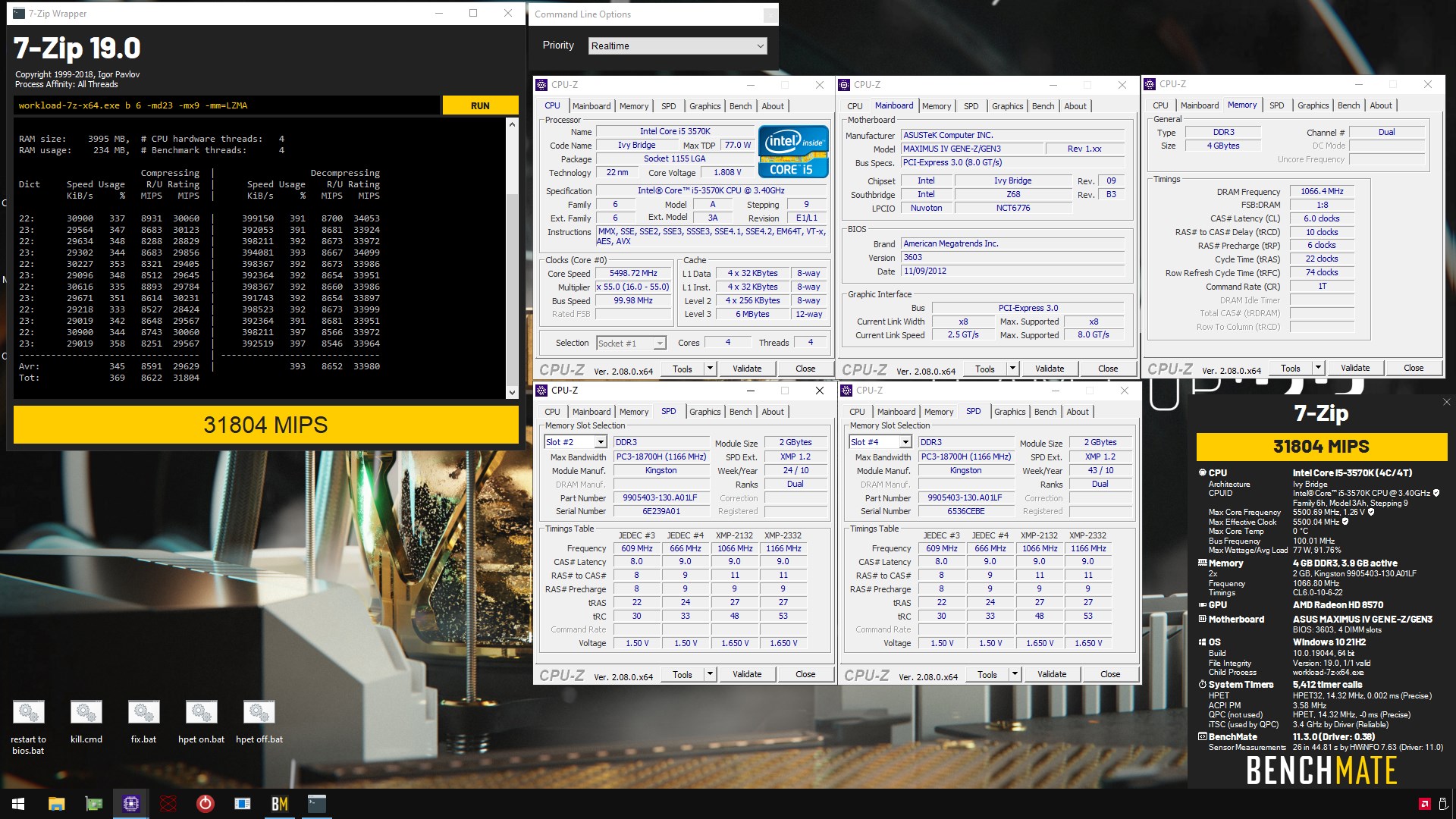This screenshot has height=819, width=1456.
Task: Click Validate in the CPU tab window
Action: 747,369
